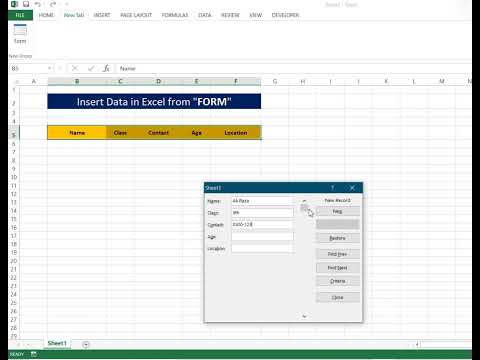Image resolution: width=480 pixels, height=360 pixels.
Task: Click the Criteria button
Action: [338, 281]
